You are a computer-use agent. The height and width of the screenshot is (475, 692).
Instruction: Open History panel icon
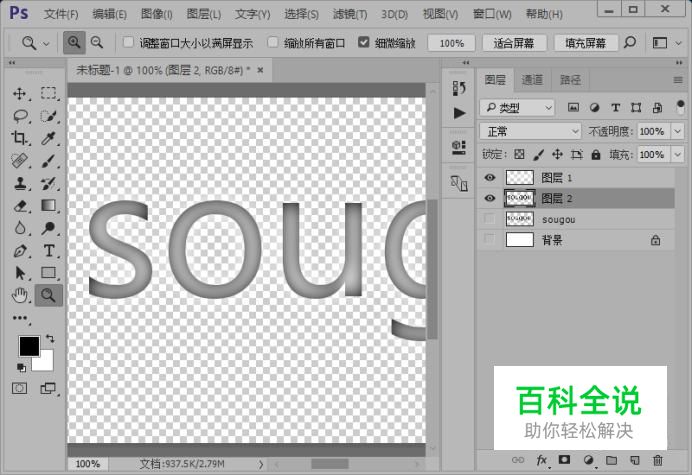459,88
